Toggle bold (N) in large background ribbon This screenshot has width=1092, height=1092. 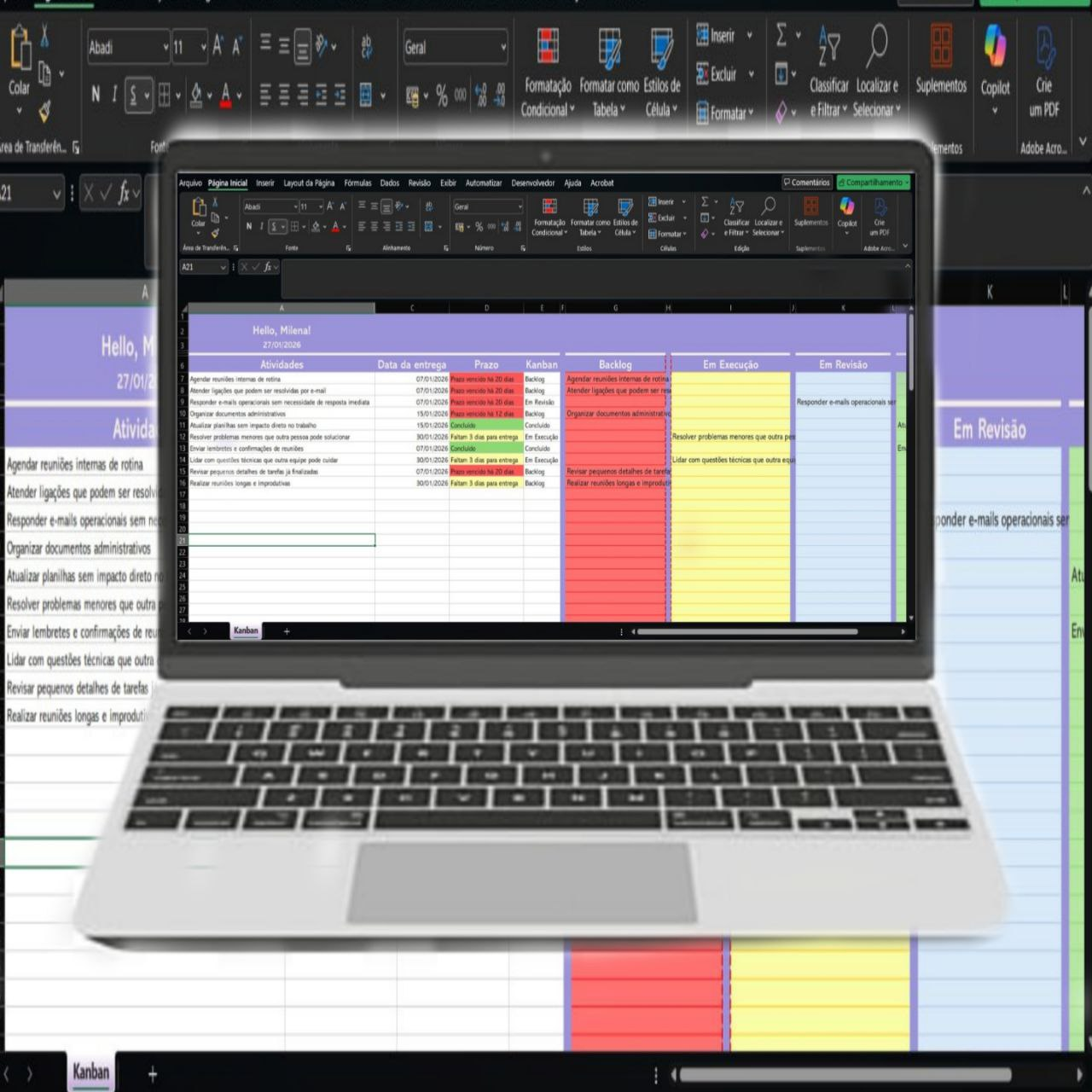(x=96, y=95)
